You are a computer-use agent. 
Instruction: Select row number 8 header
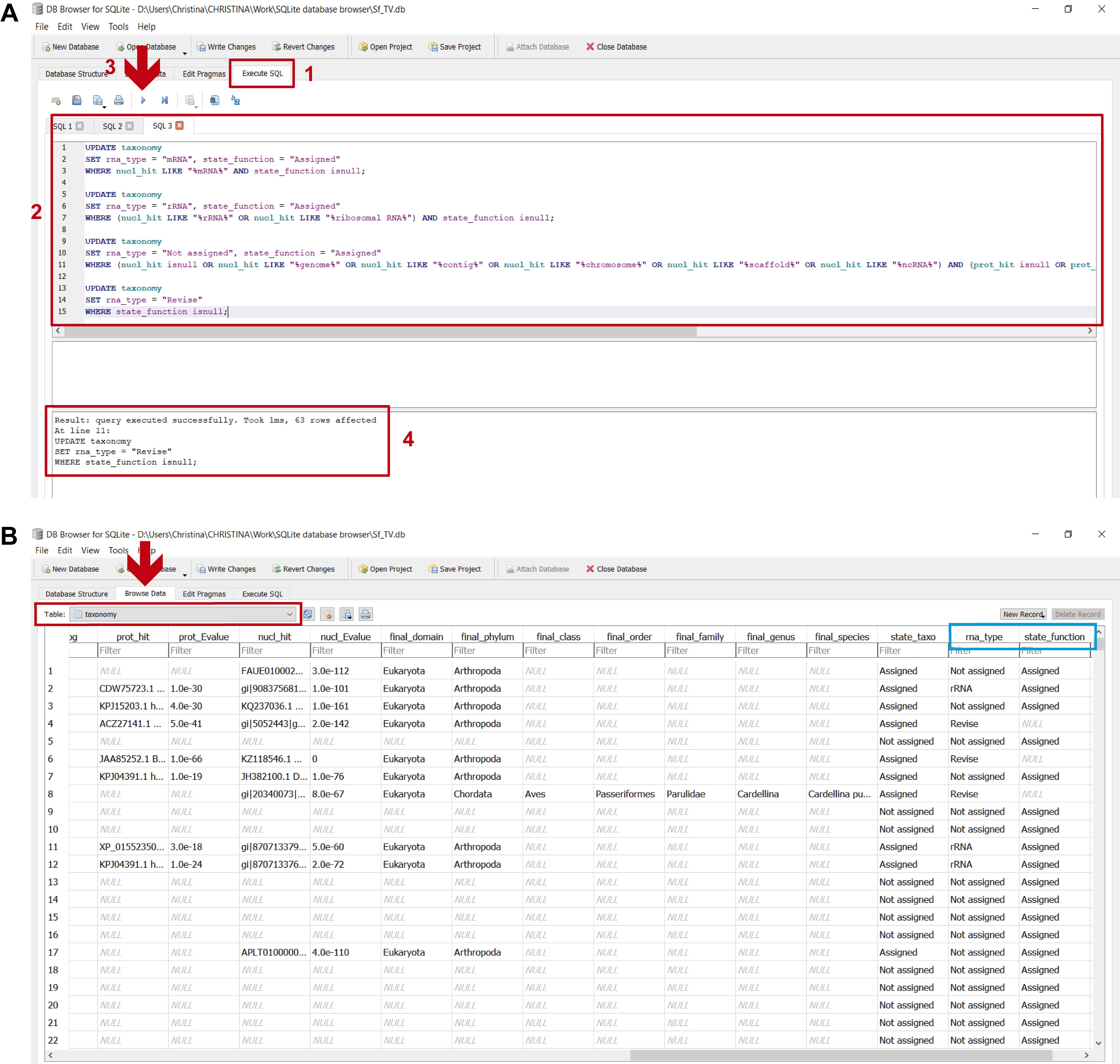click(57, 794)
